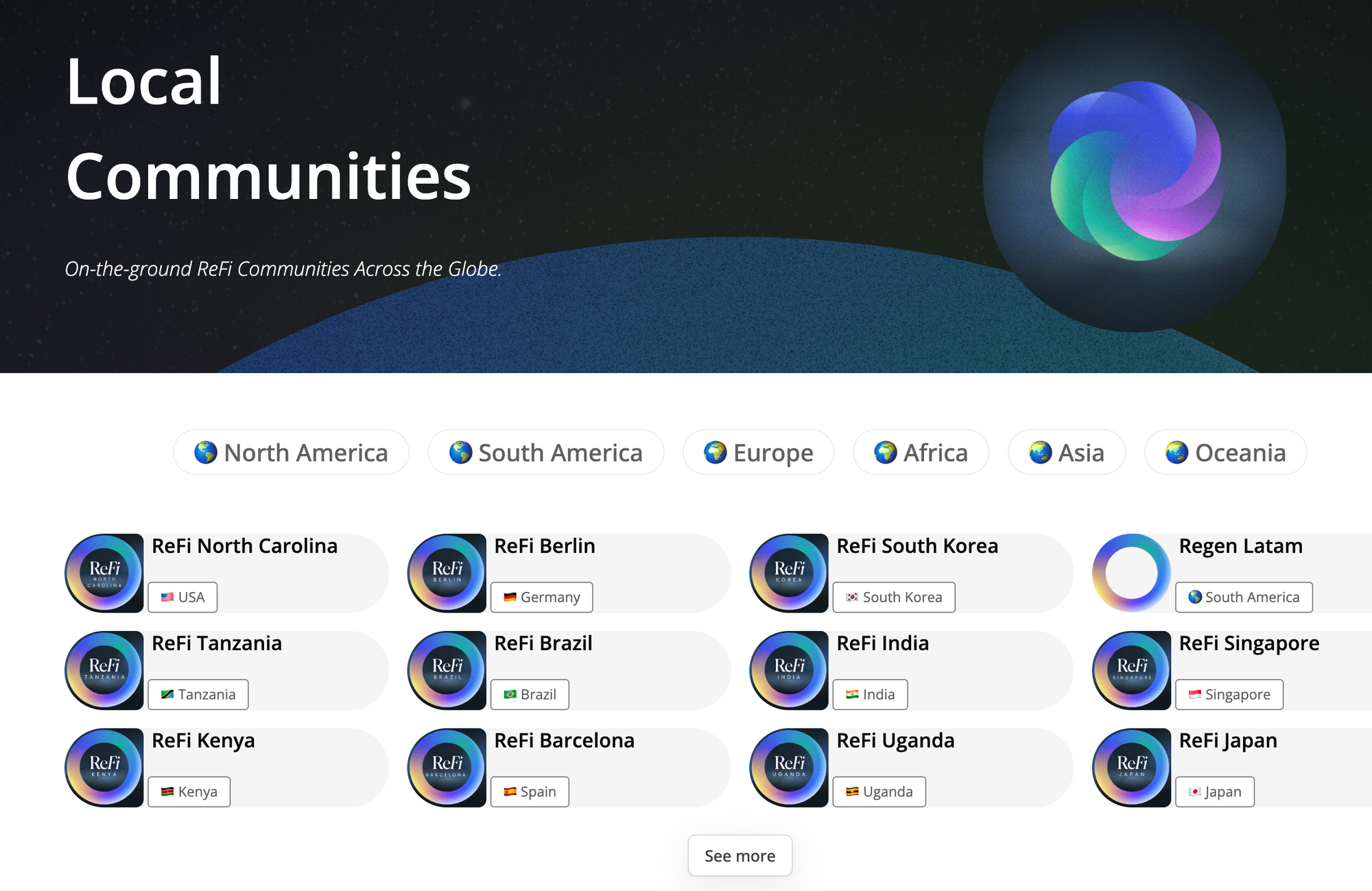Select the Africa filter pill

(x=921, y=453)
